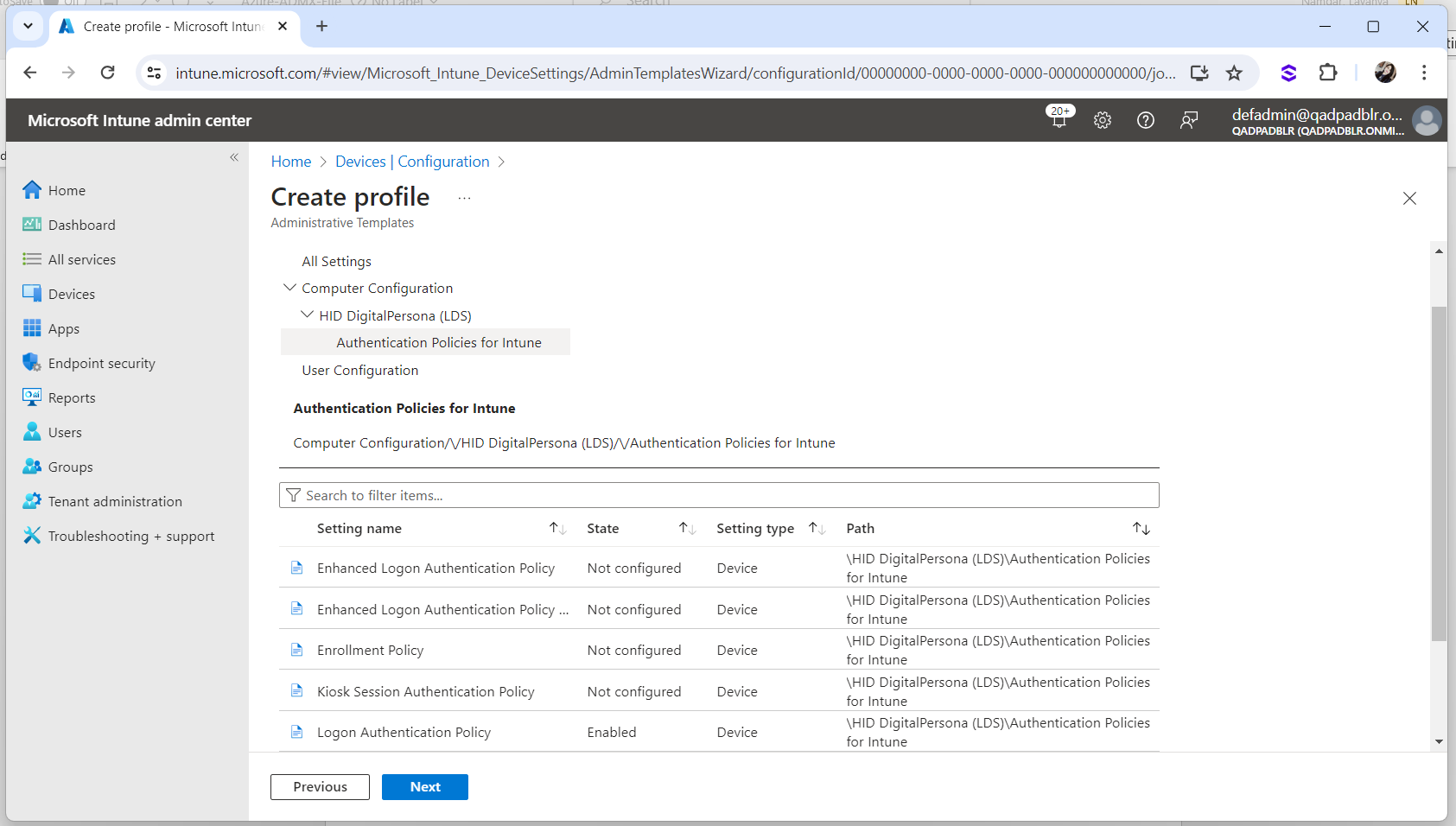Click Enabled state of Logon Authentication Policy
The width and height of the screenshot is (1456, 826).
pyautogui.click(x=612, y=732)
